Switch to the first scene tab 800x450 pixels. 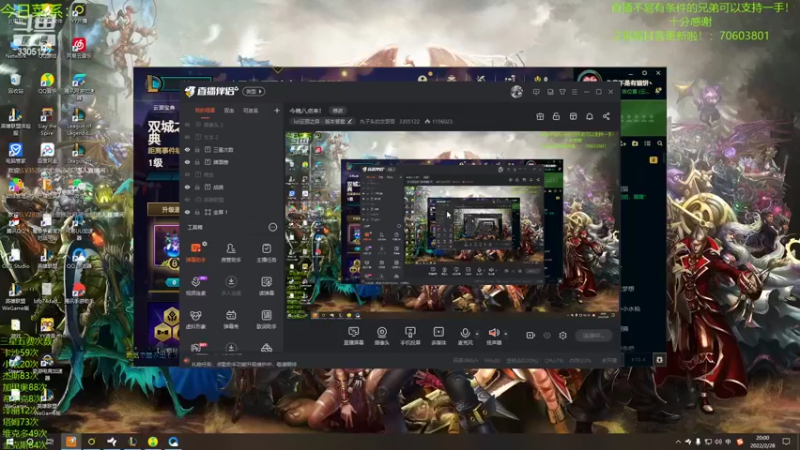click(205, 110)
